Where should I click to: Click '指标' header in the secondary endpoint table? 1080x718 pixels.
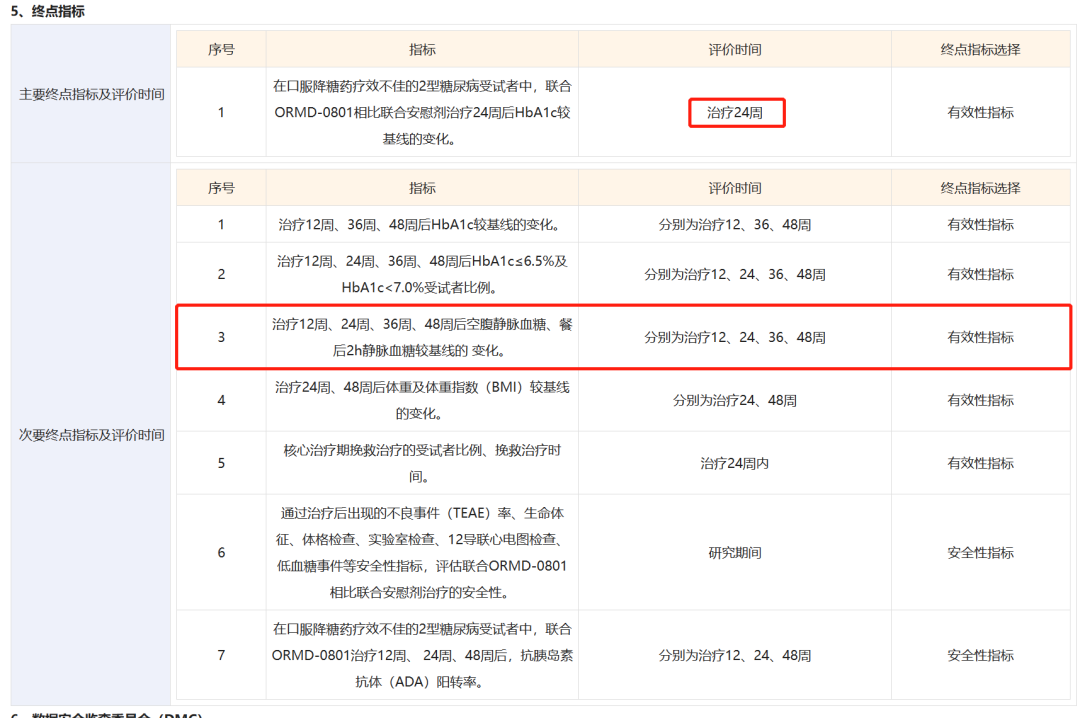click(422, 188)
